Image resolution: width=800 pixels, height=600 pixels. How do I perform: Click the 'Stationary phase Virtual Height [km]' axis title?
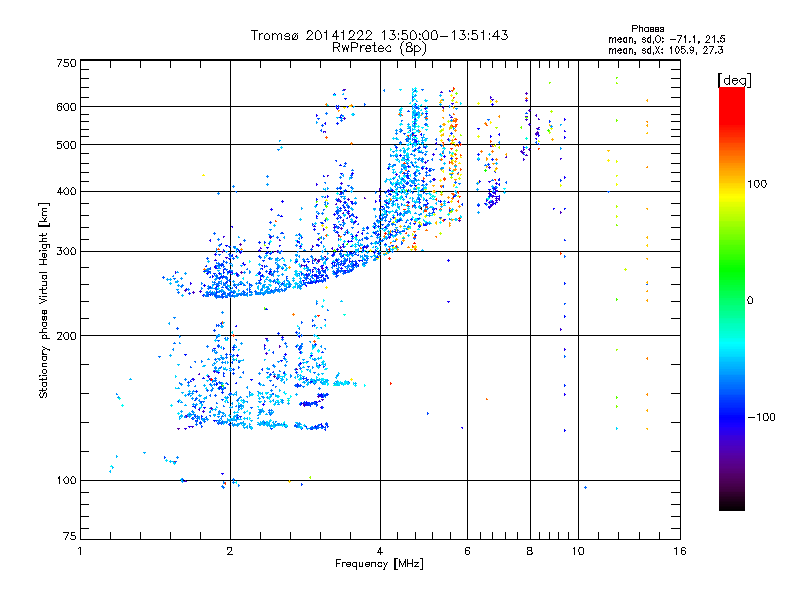[x=44, y=300]
